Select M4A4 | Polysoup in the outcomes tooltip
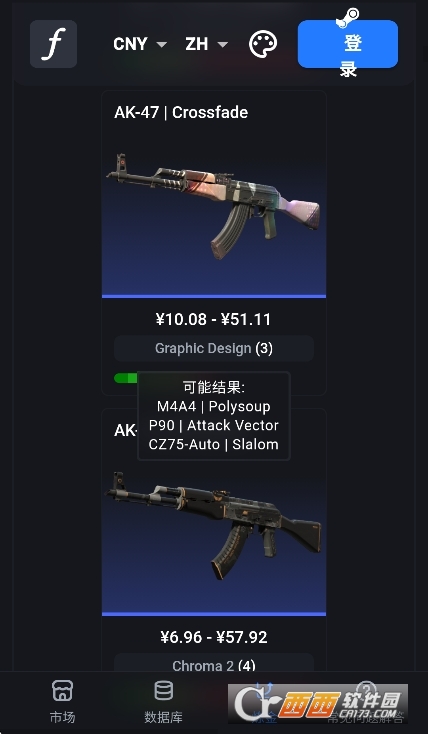Viewport: 428px width, 734px height. [x=214, y=406]
